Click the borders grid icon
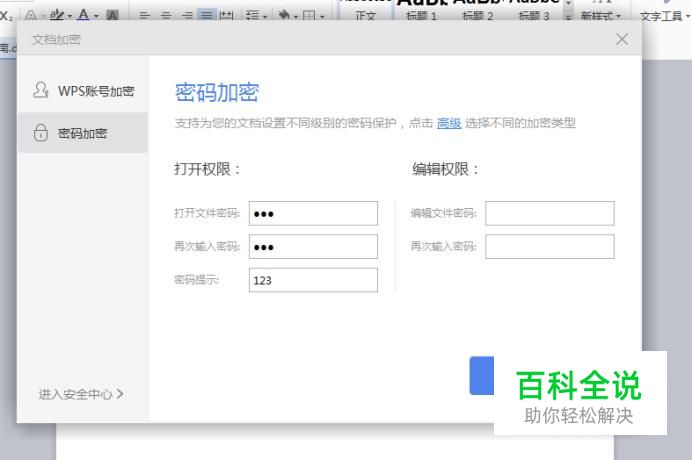Screen dimensions: 692x460 point(309,16)
